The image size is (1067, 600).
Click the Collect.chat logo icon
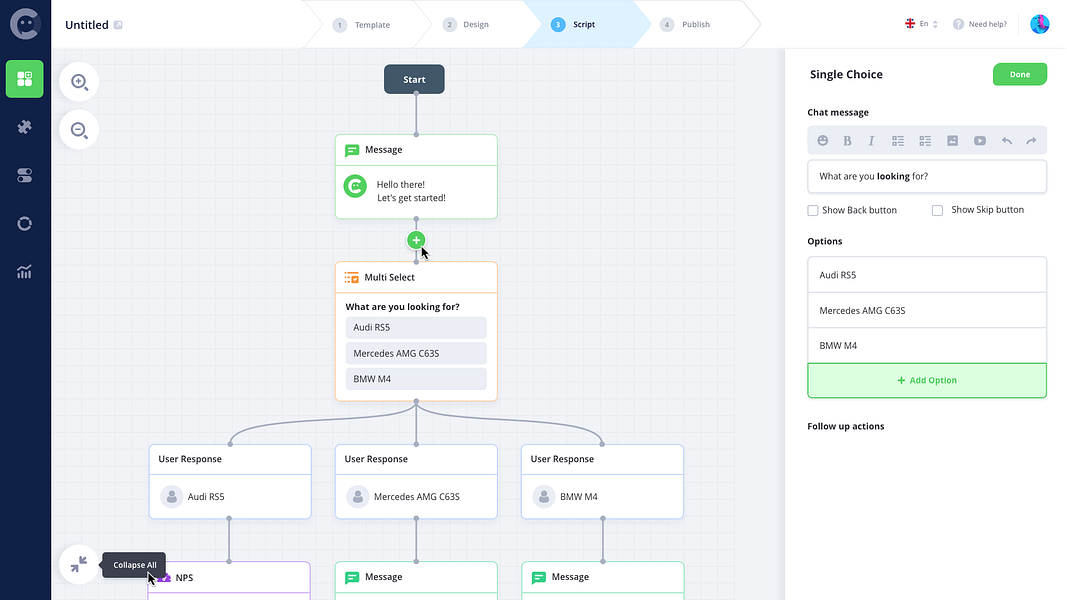pos(25,24)
